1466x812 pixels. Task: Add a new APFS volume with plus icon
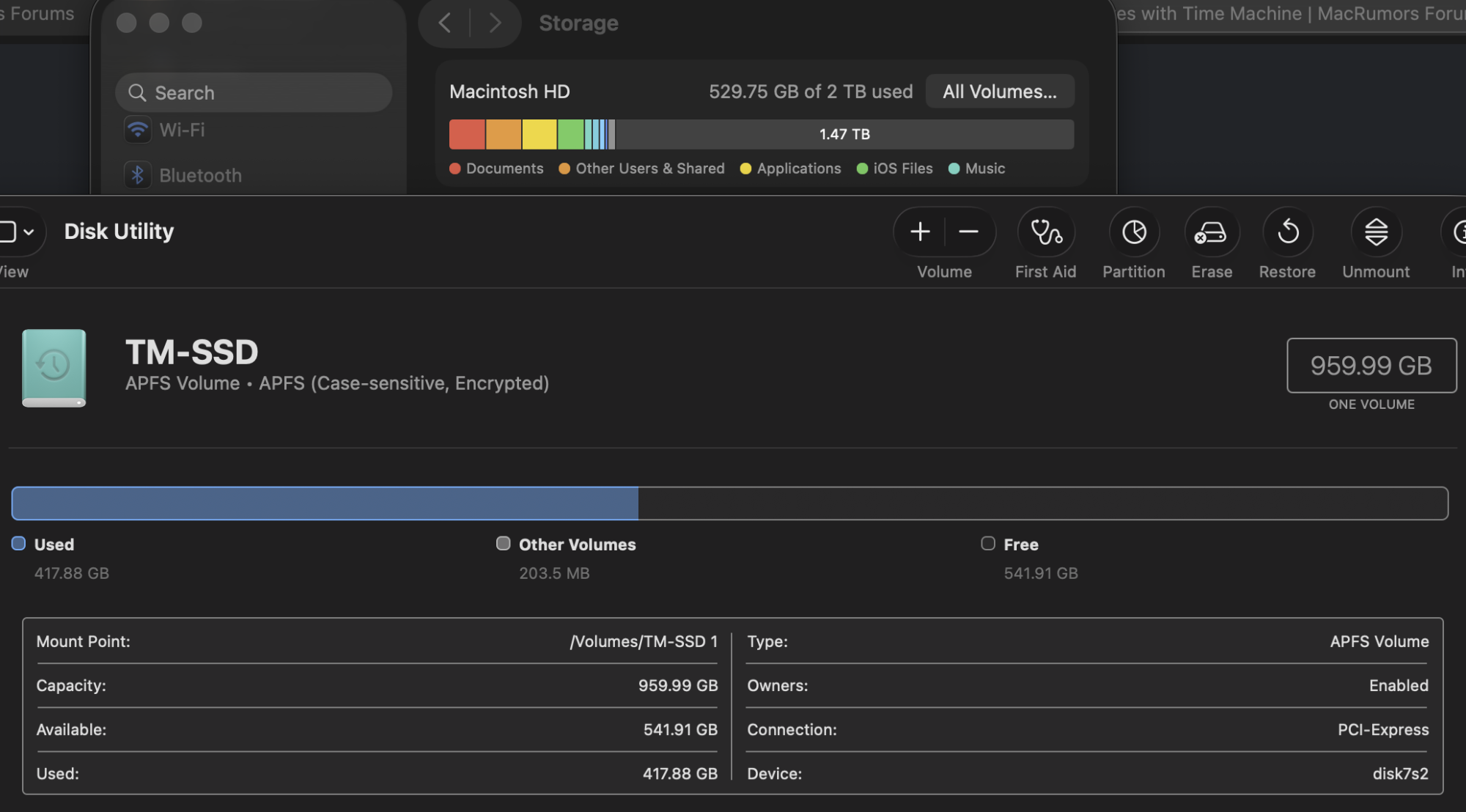(919, 232)
